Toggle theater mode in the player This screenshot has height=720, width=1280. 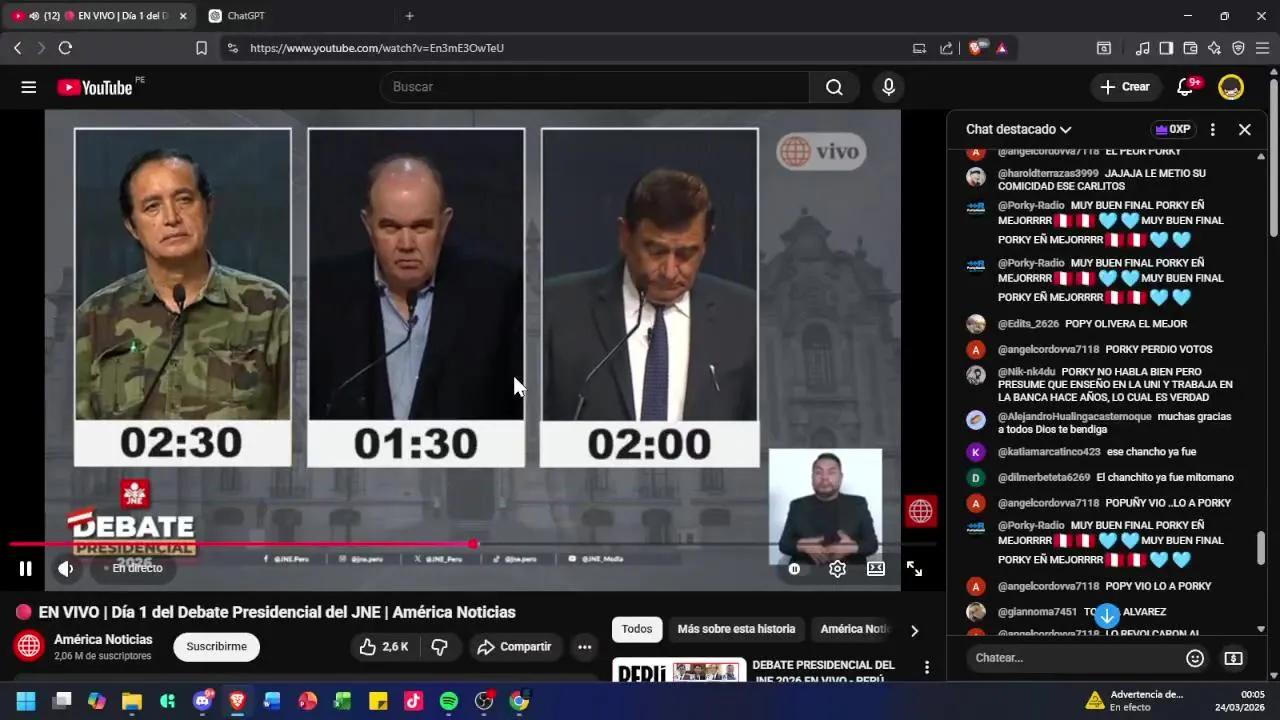pos(876,569)
